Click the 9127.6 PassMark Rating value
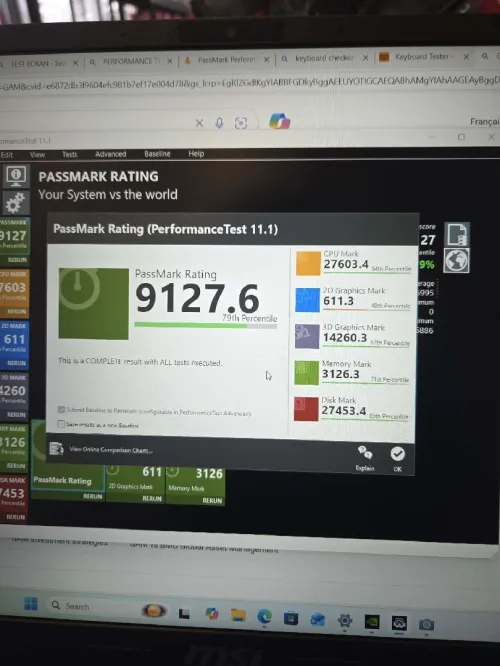This screenshot has height=666, width=500. 197,298
